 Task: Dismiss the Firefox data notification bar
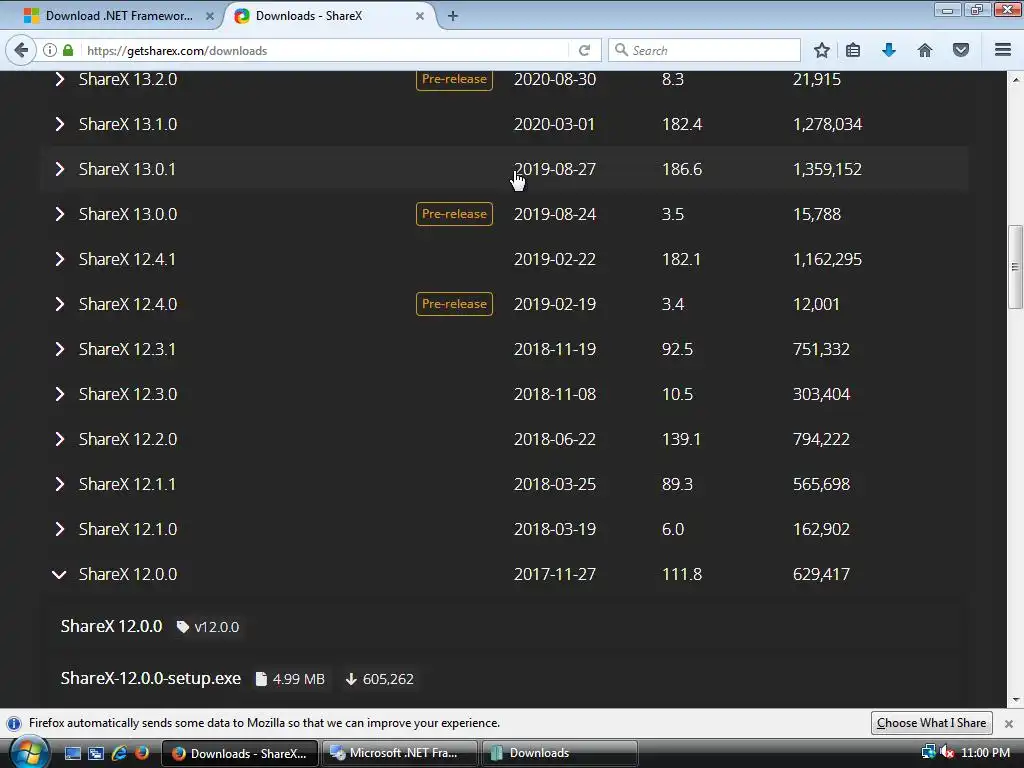click(1009, 724)
